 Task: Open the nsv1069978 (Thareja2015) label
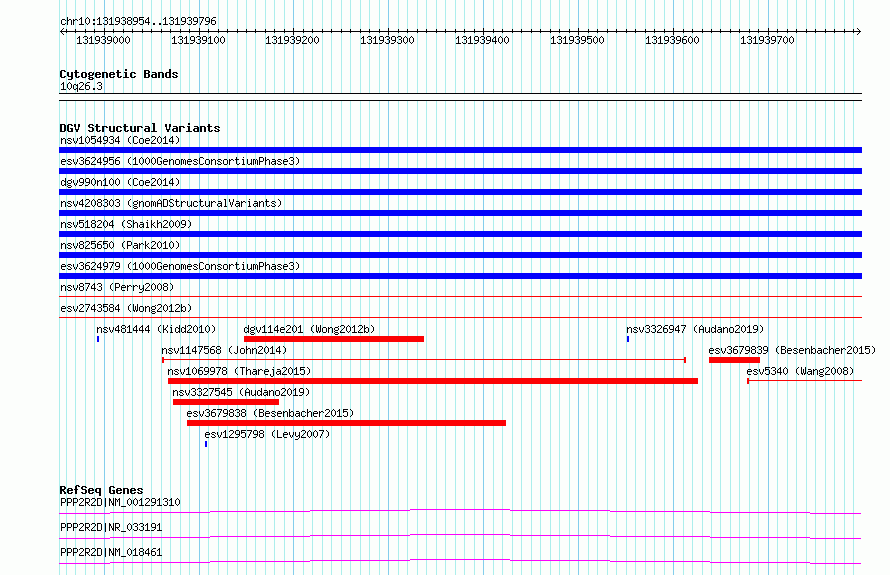[x=239, y=371]
